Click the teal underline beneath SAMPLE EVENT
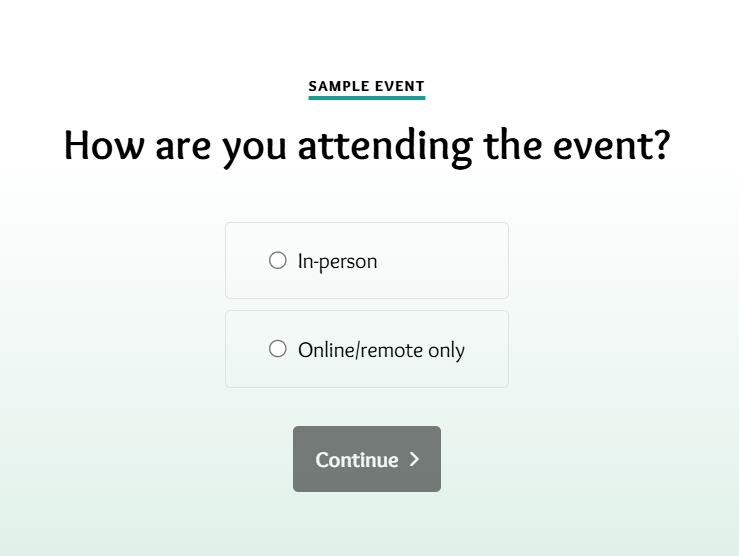 point(366,98)
